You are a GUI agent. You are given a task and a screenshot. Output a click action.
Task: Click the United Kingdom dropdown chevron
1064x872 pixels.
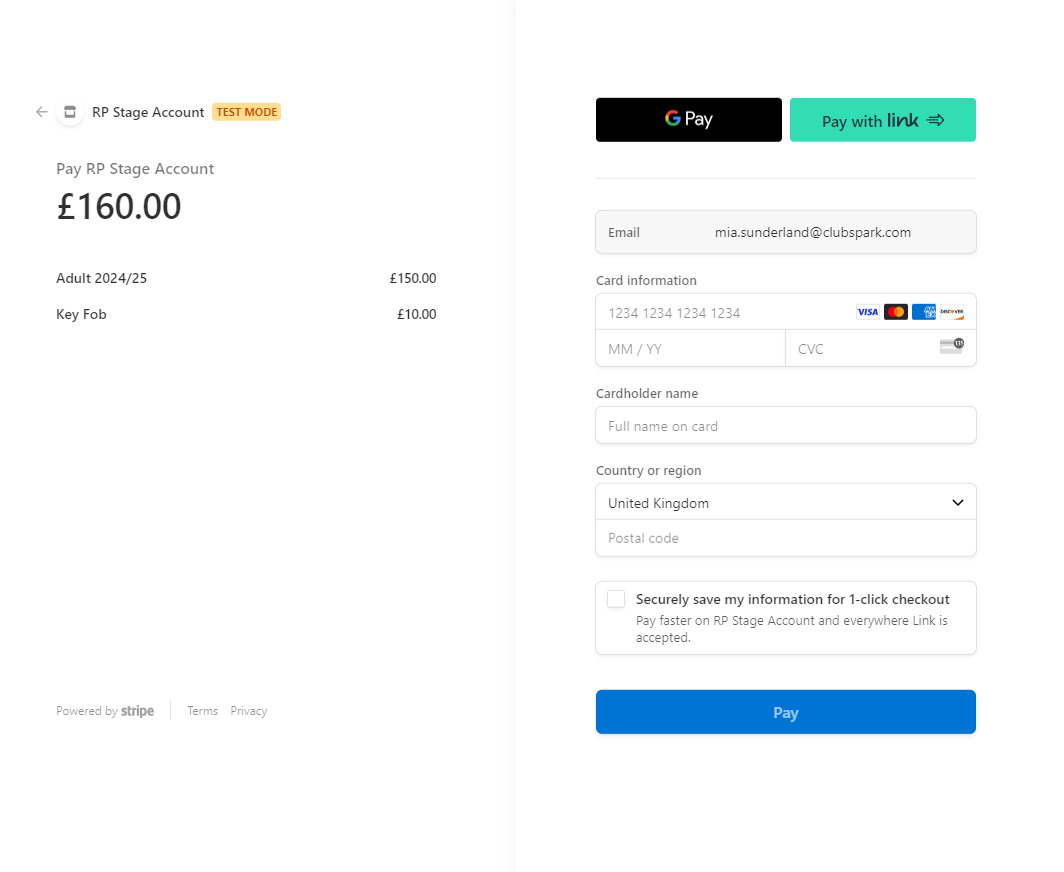click(957, 503)
